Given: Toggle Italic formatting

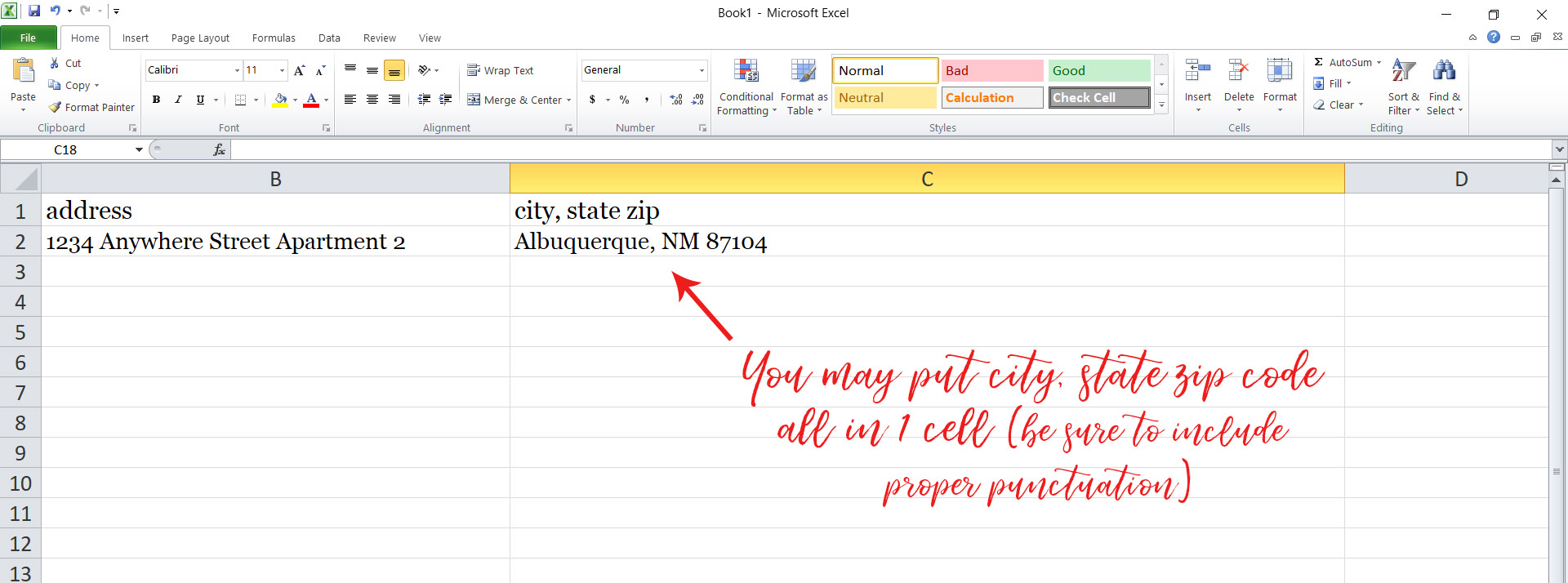Looking at the screenshot, I should 178,100.
